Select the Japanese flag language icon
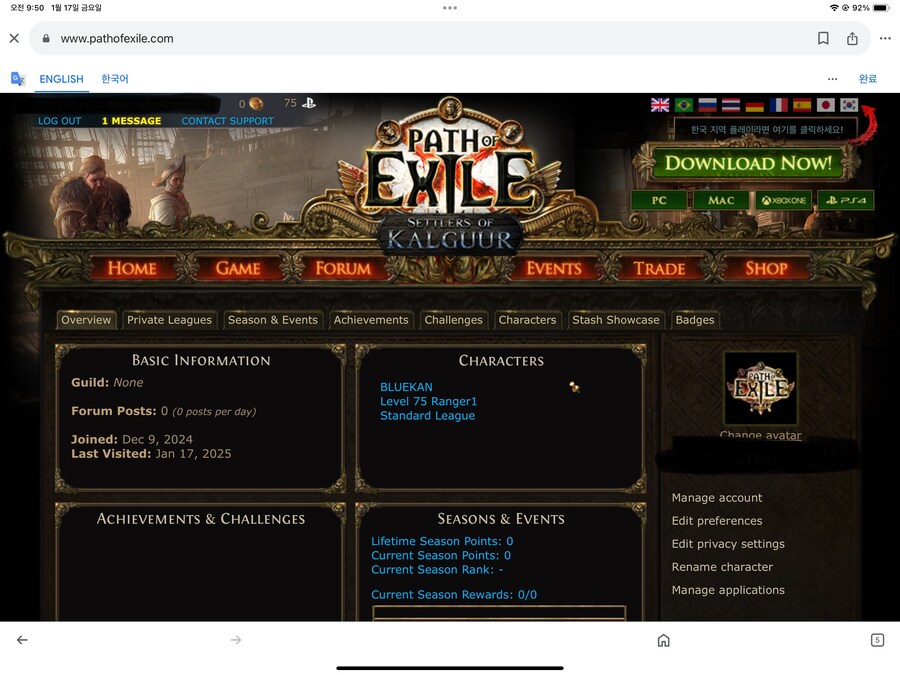 tap(825, 105)
